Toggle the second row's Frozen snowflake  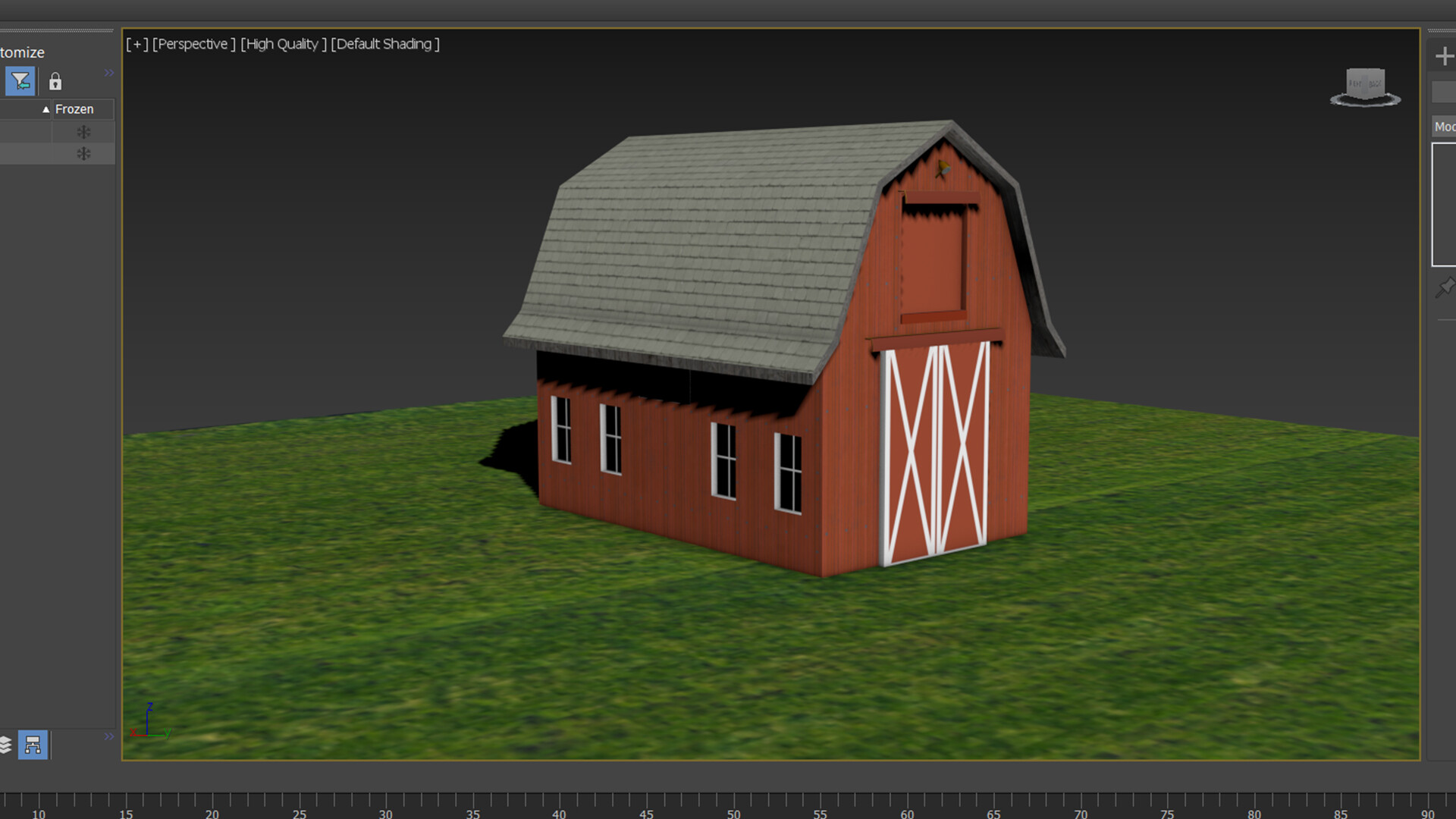83,153
